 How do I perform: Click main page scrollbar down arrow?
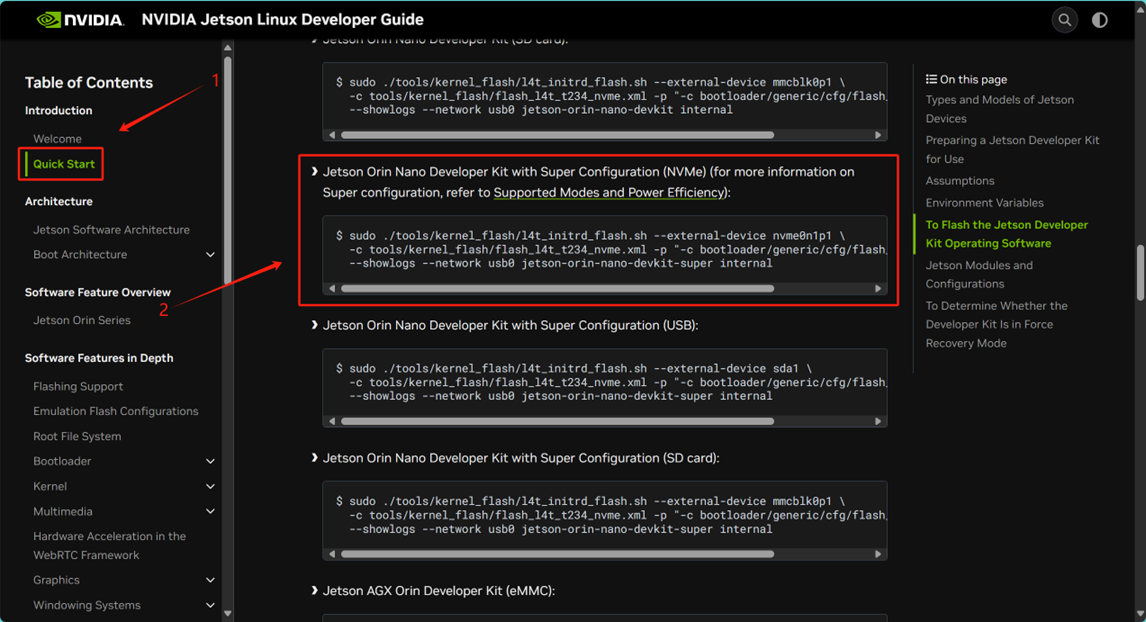tap(1140, 614)
